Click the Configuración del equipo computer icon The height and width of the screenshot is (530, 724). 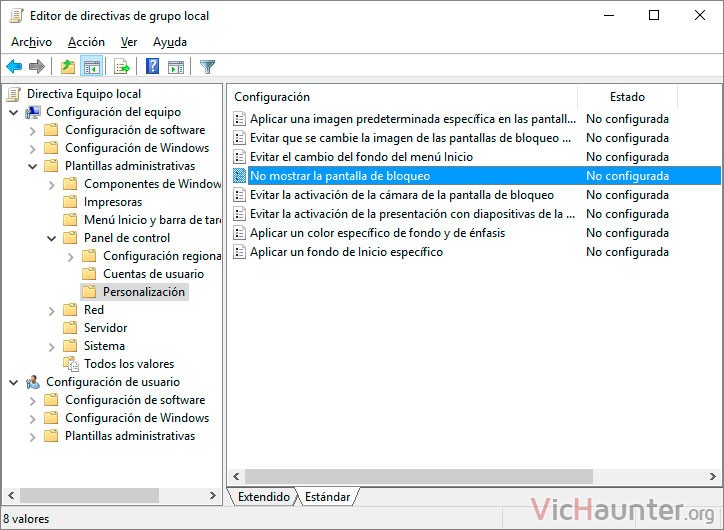33,112
